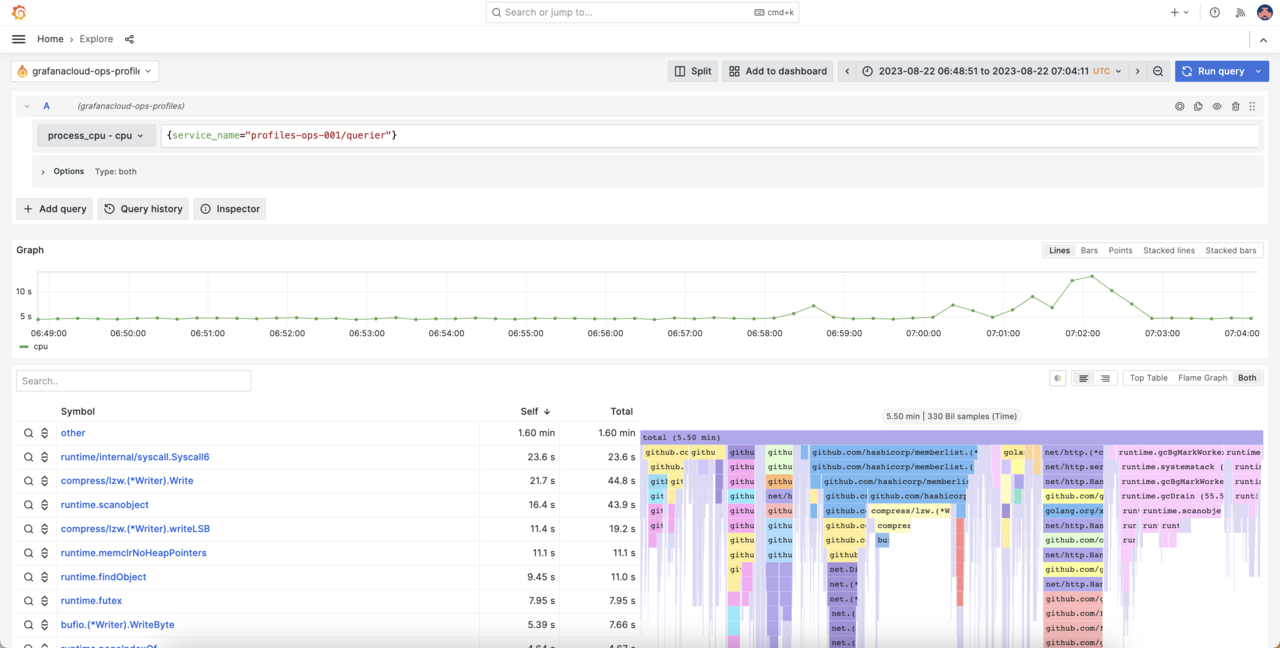Viewport: 1280px width, 648px height.
Task: Open the grafanacloud-ops-profiles datasource picker
Action: tap(84, 71)
